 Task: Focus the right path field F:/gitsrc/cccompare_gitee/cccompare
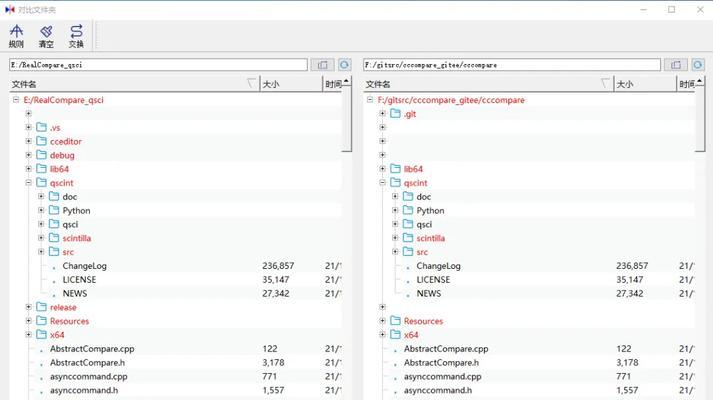coord(512,65)
